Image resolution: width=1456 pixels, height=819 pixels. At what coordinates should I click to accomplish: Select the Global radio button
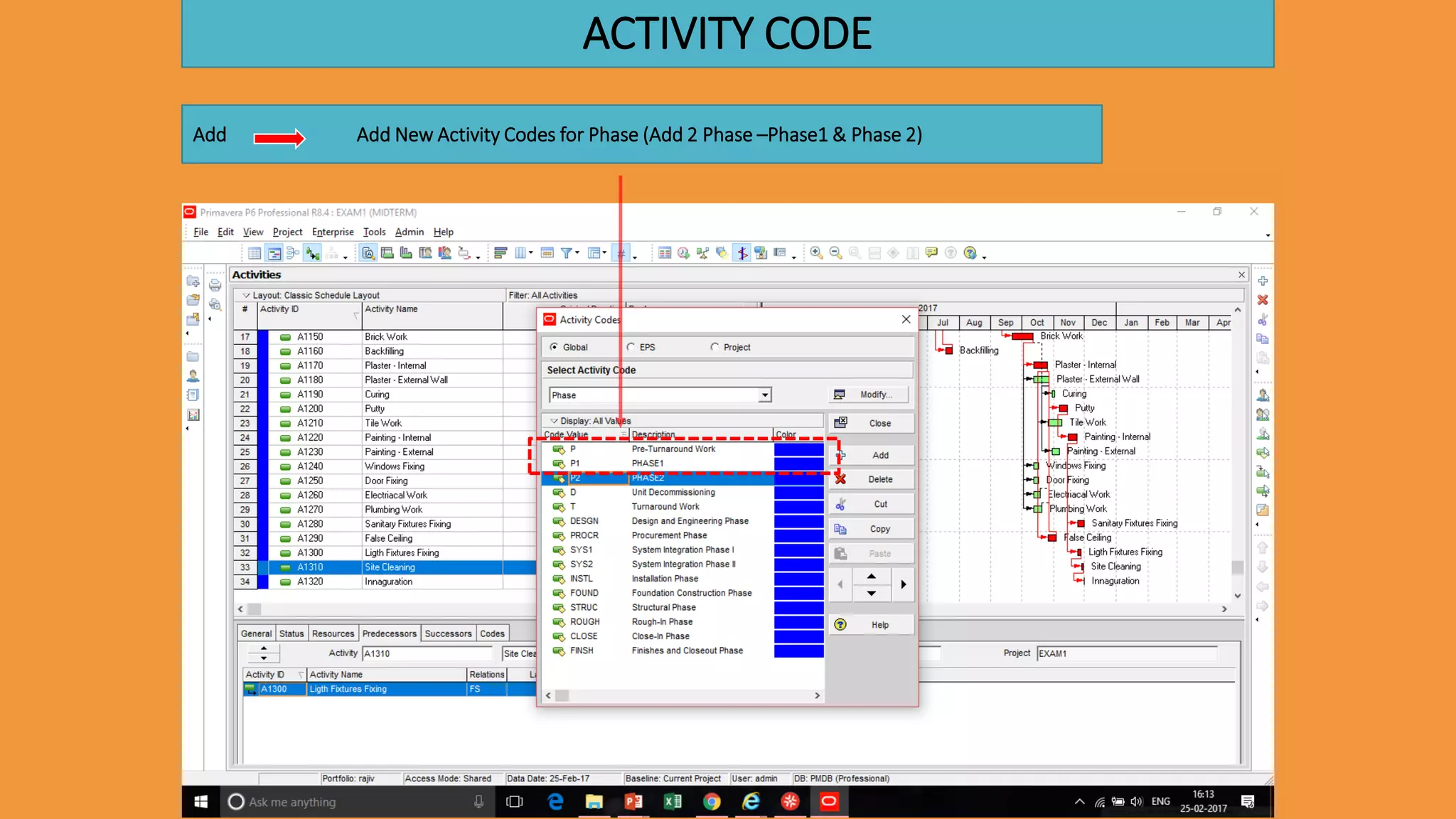point(555,347)
